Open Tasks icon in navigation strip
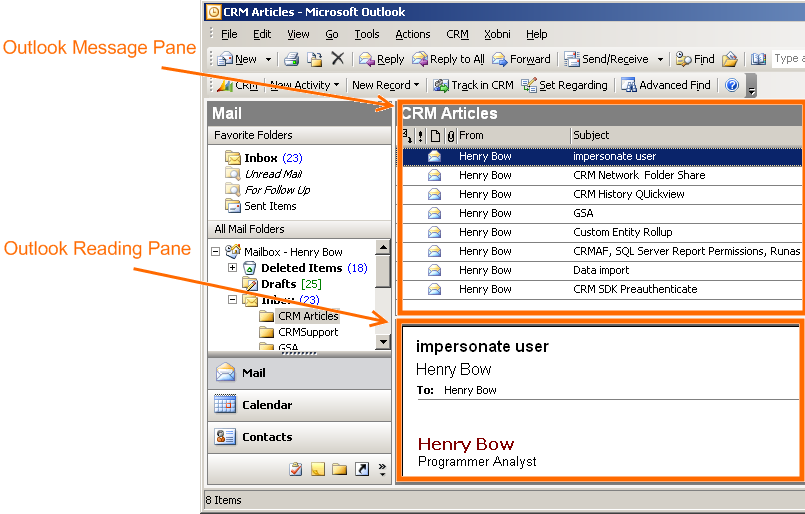The height and width of the screenshot is (514, 805). tap(296, 468)
